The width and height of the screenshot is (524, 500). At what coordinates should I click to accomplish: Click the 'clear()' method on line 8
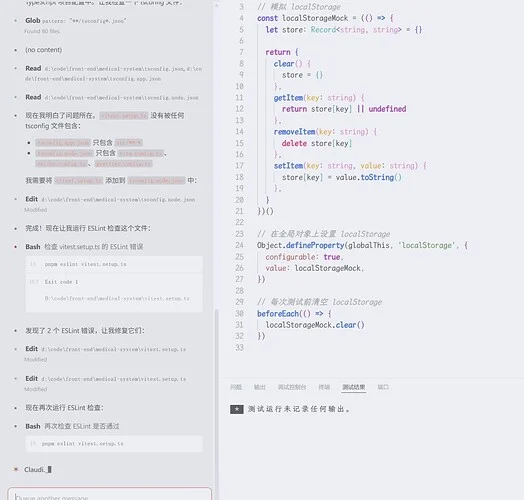pyautogui.click(x=288, y=64)
